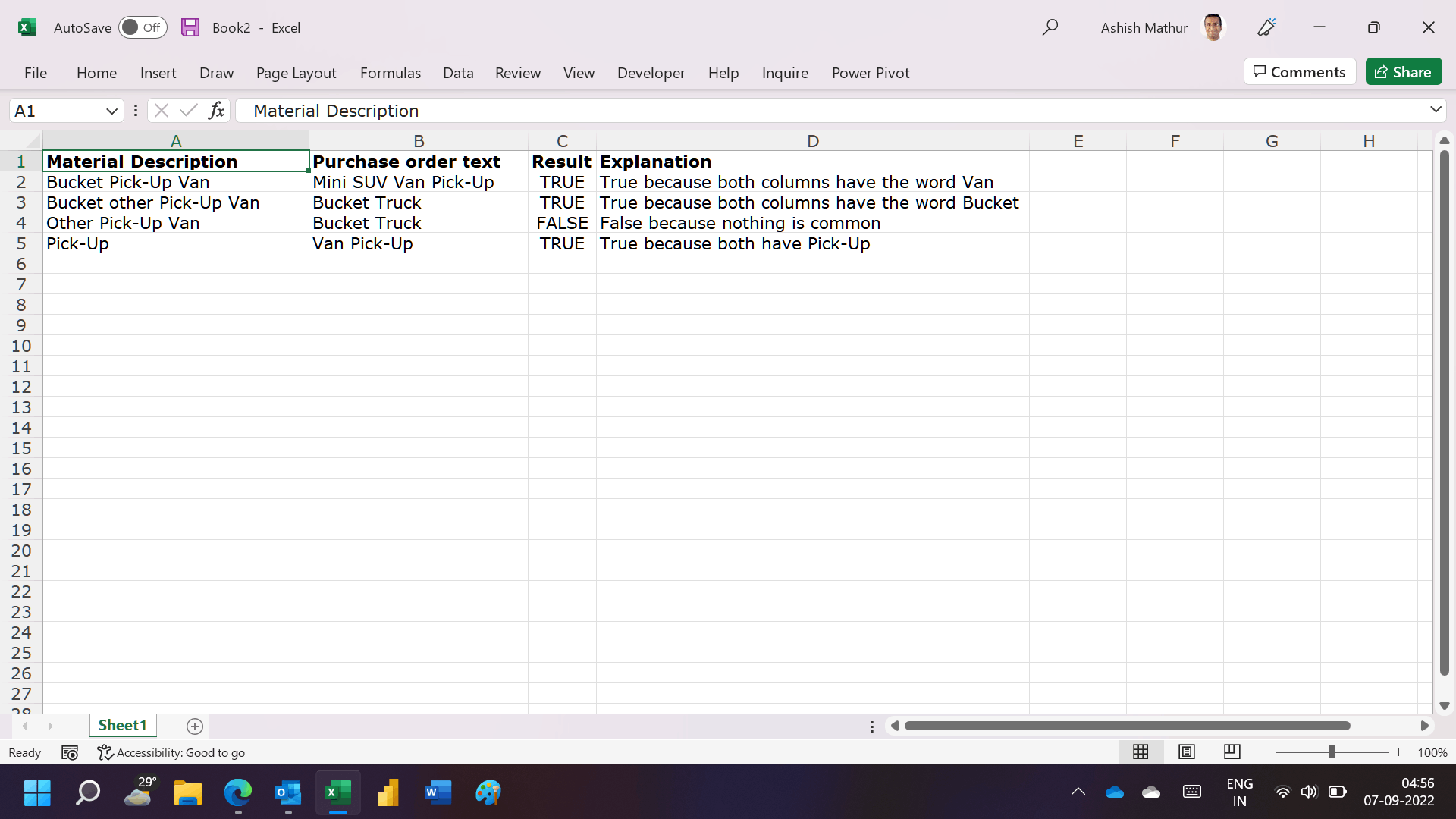Open Outlook from taskbar
1456x819 pixels.
click(x=288, y=792)
